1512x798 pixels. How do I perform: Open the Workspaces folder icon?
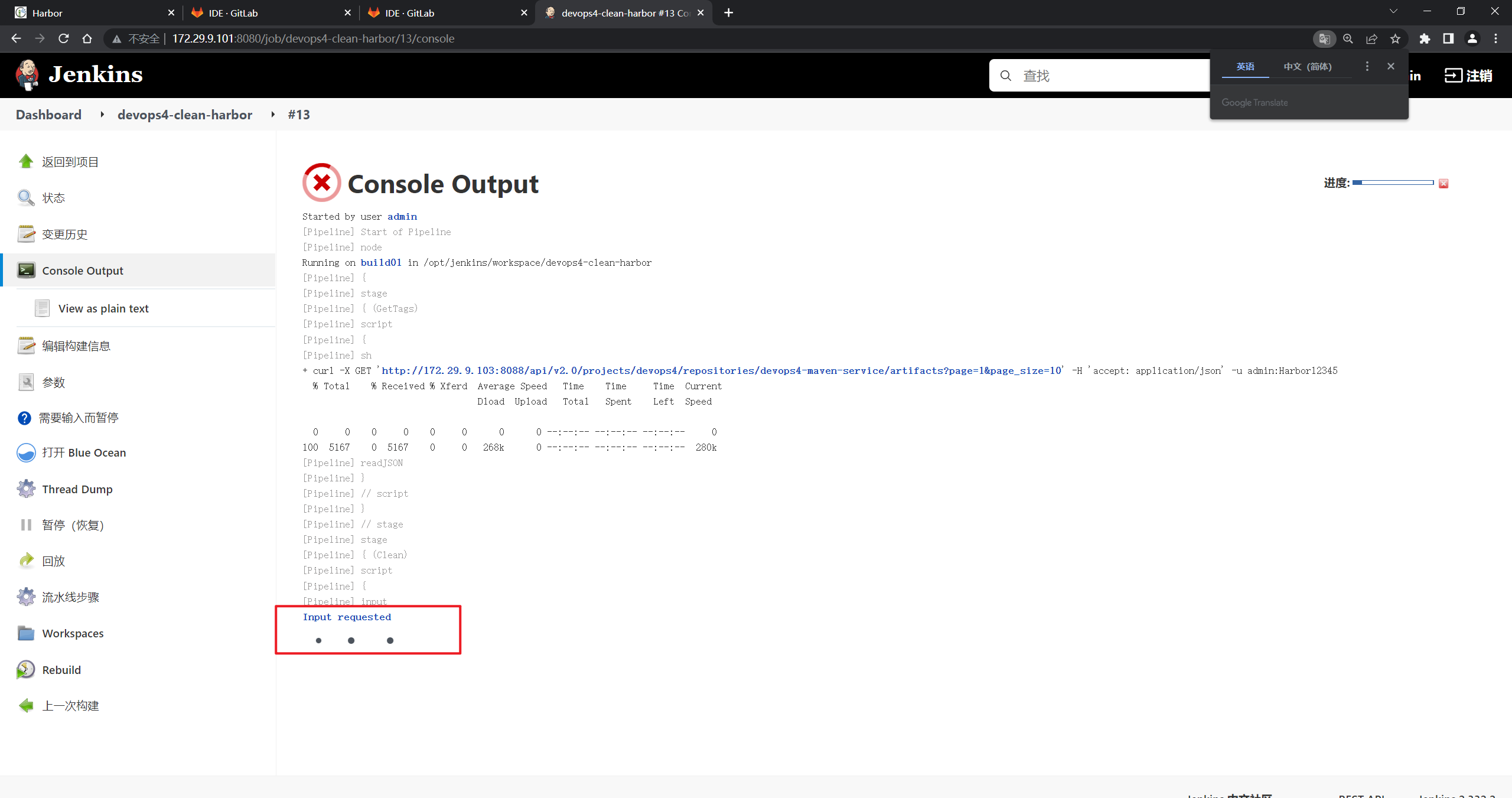(26, 633)
